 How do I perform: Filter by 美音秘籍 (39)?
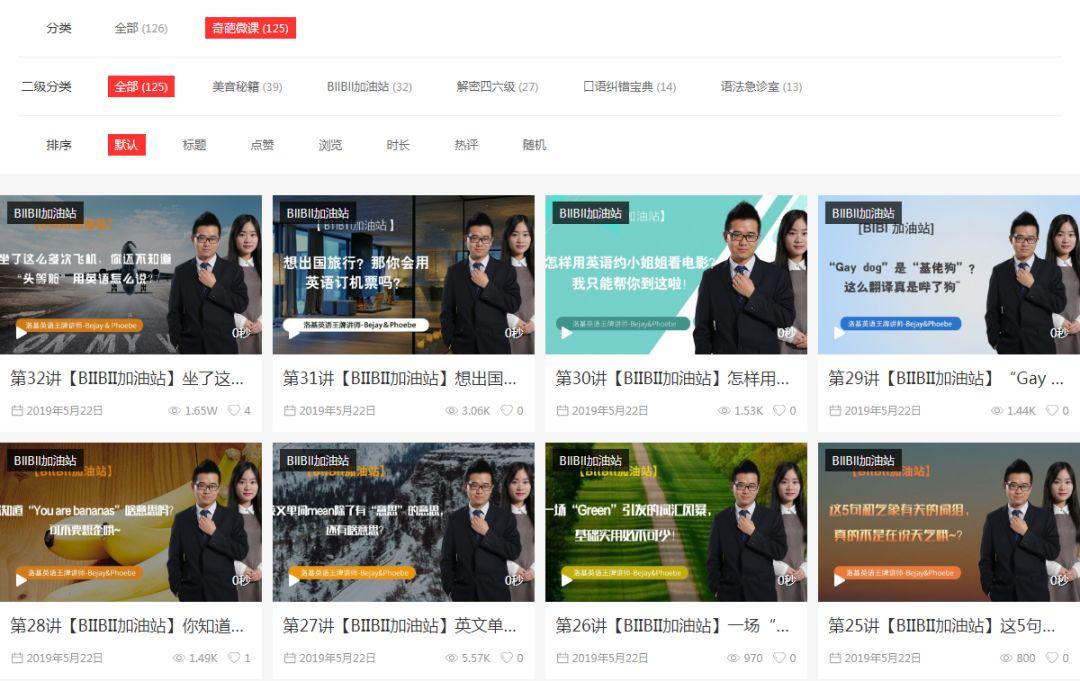coord(247,87)
